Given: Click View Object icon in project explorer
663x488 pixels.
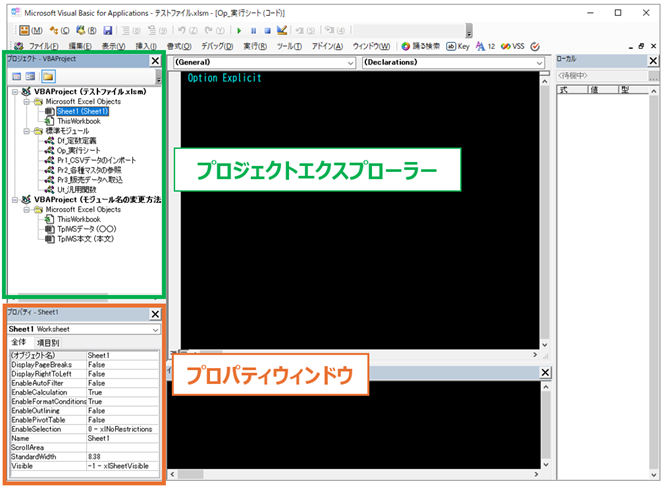Looking at the screenshot, I should point(30,77).
